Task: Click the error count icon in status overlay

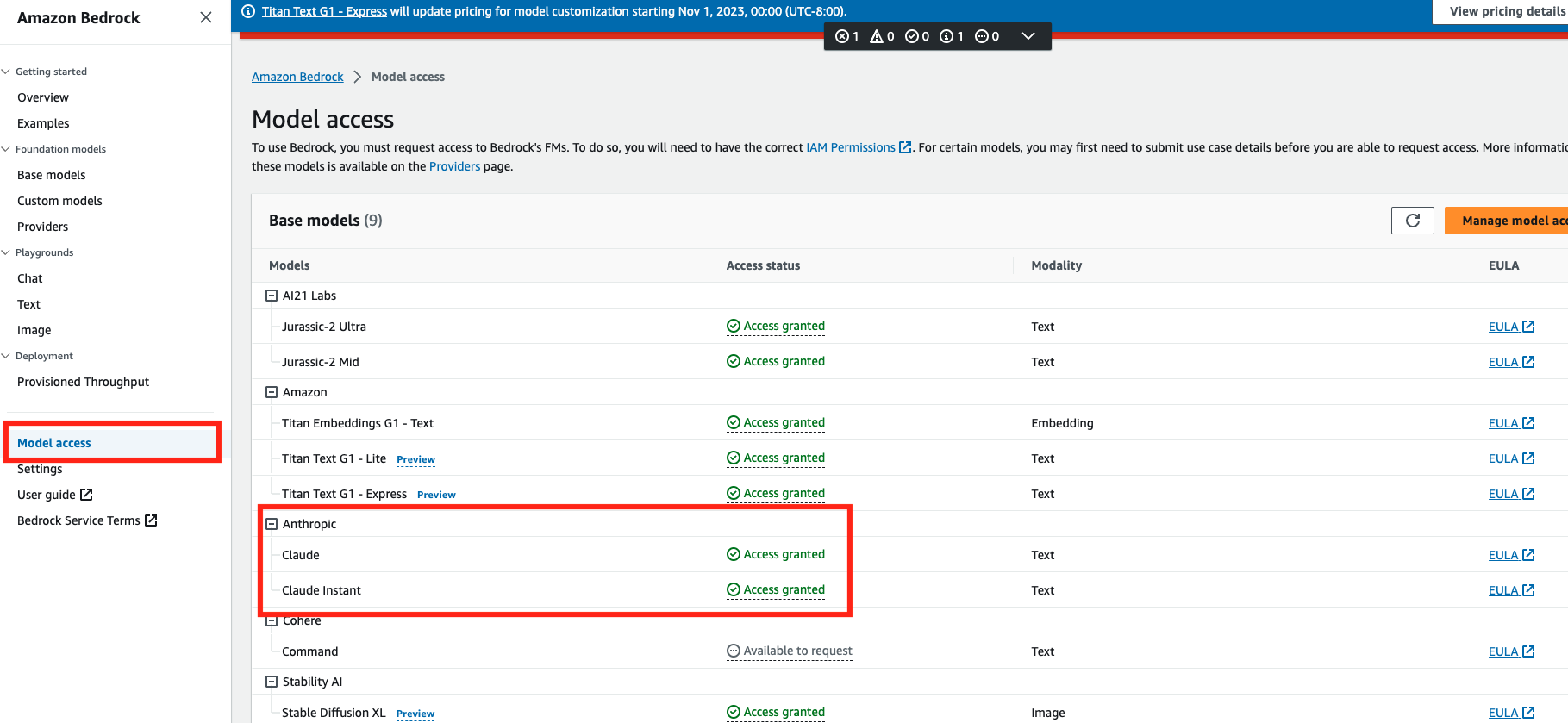Action: (842, 36)
